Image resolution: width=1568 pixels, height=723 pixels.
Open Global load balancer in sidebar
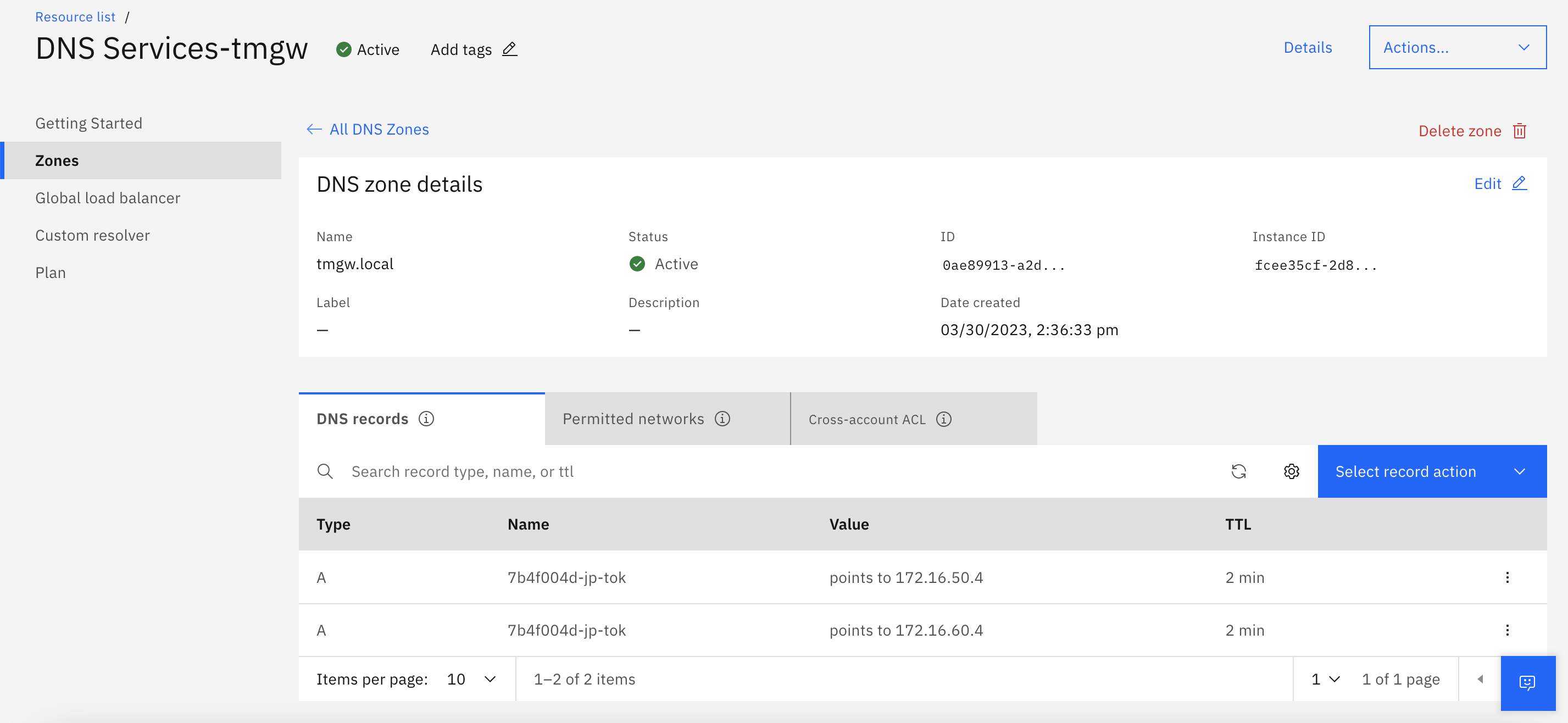click(108, 198)
